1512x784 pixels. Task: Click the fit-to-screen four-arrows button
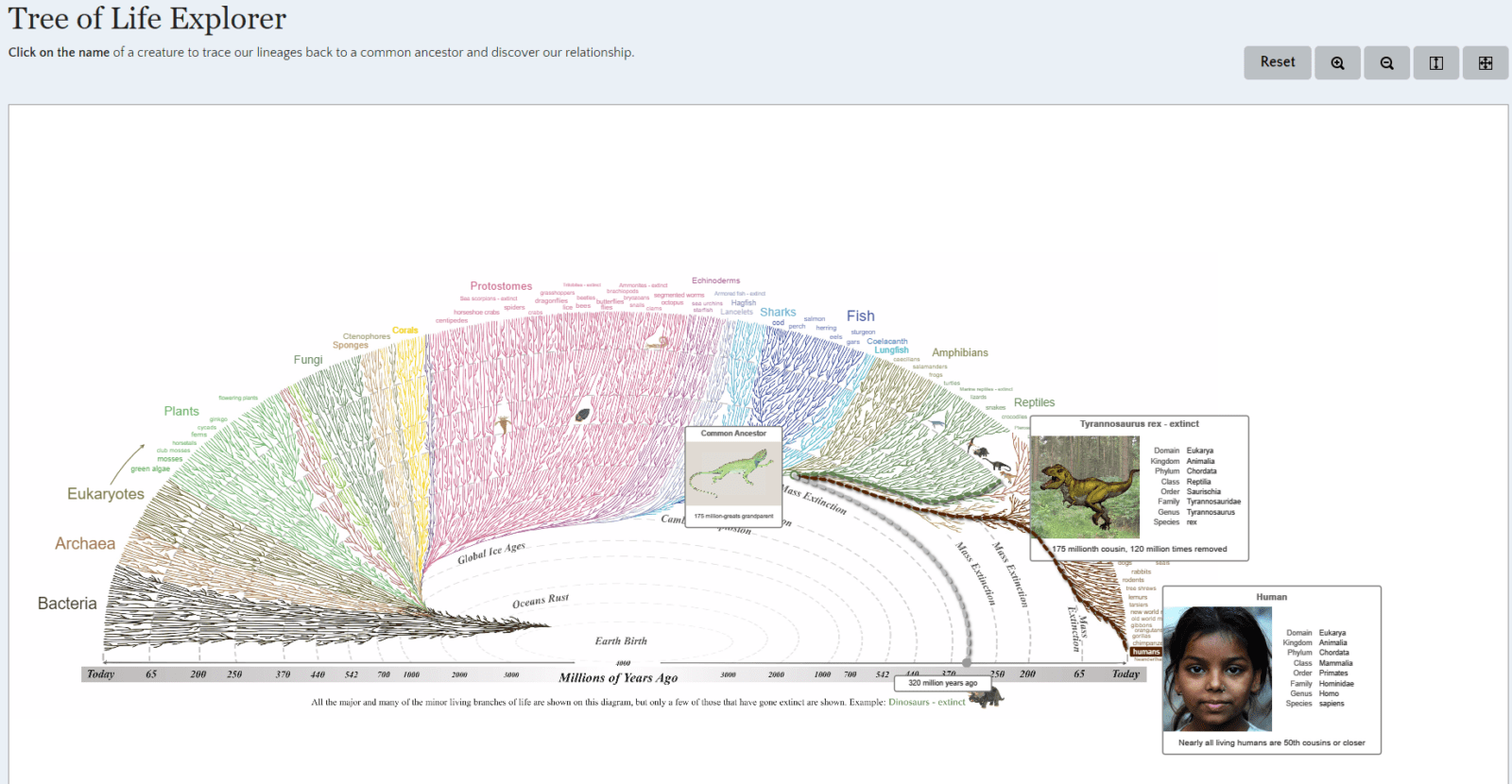coord(1485,63)
